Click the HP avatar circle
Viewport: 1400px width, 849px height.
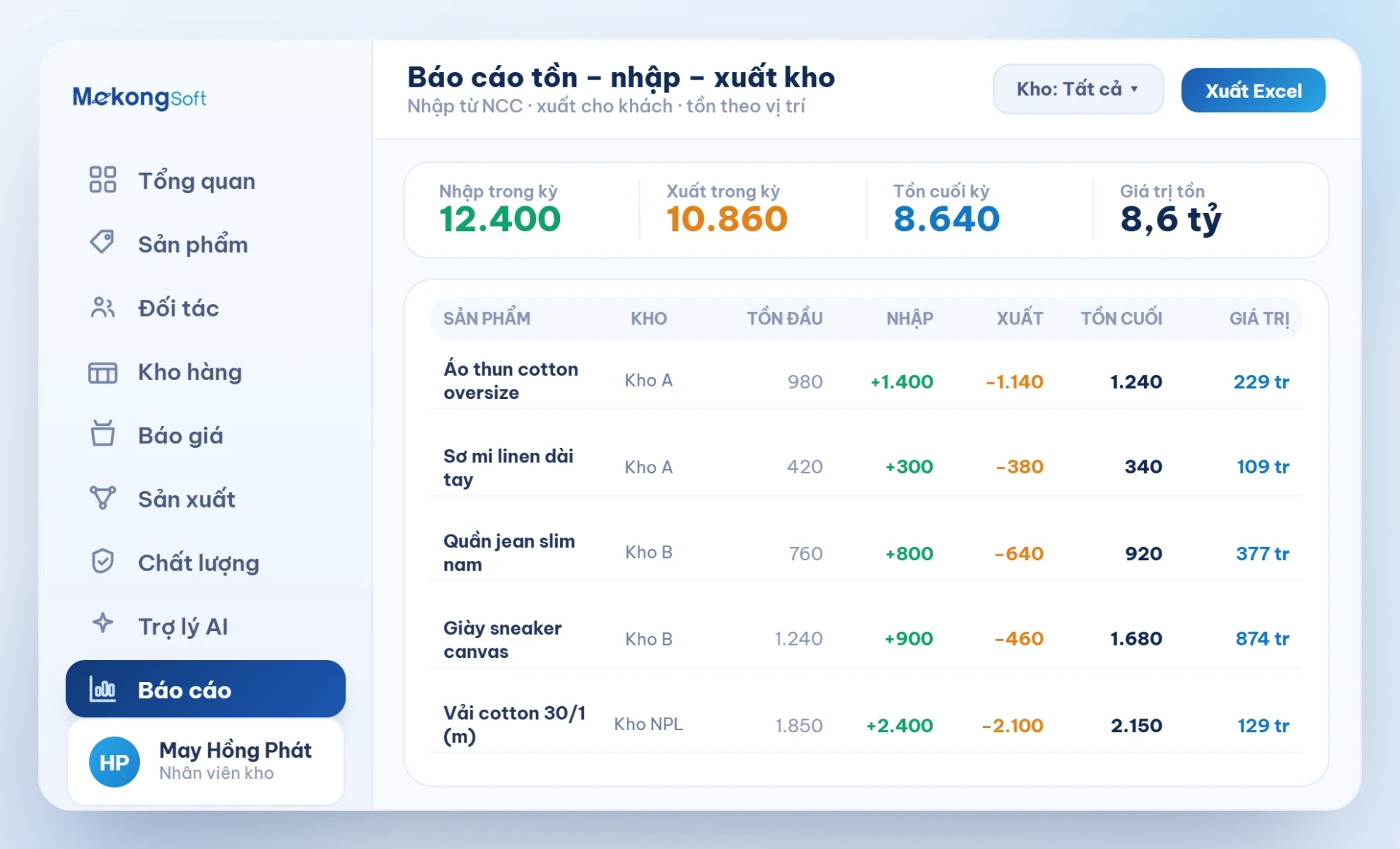(114, 762)
